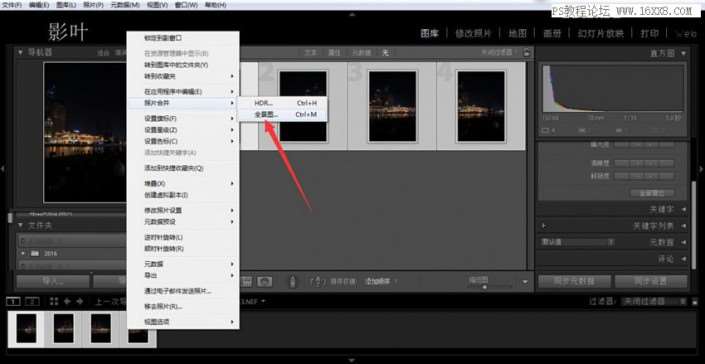The width and height of the screenshot is (705, 364).
Task: Switch to 打印 module tab
Action: tap(649, 33)
